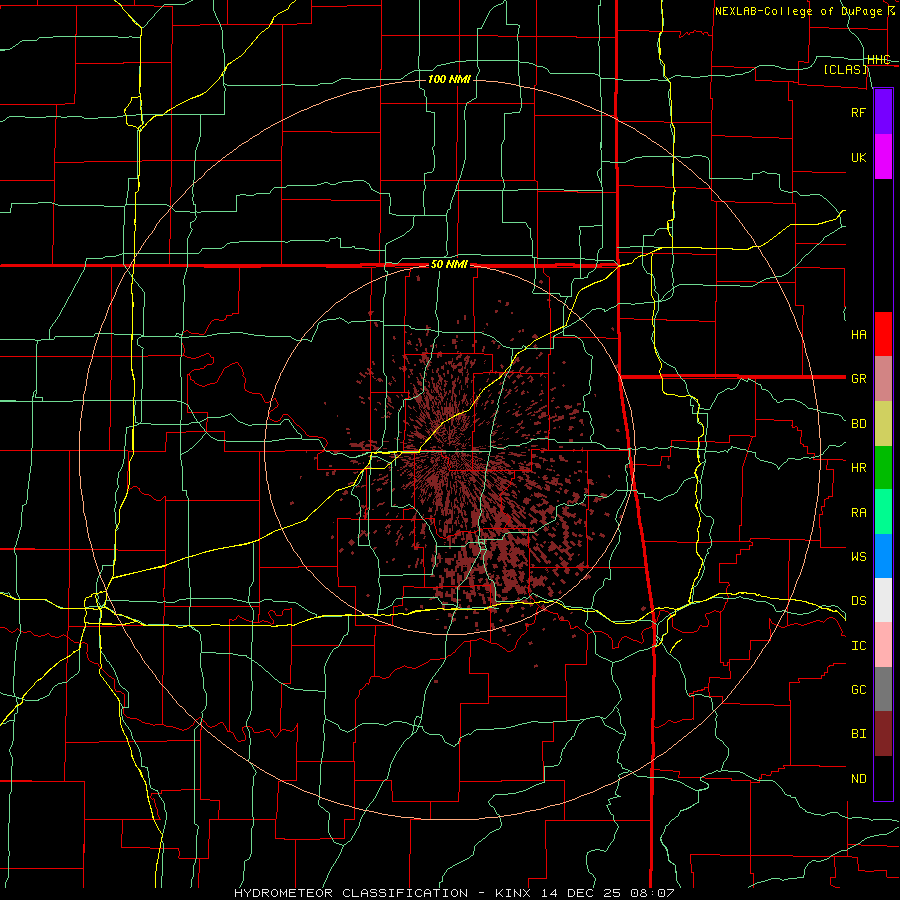The height and width of the screenshot is (900, 900).
Task: Click the [CLAS] units label
Action: 845,69
